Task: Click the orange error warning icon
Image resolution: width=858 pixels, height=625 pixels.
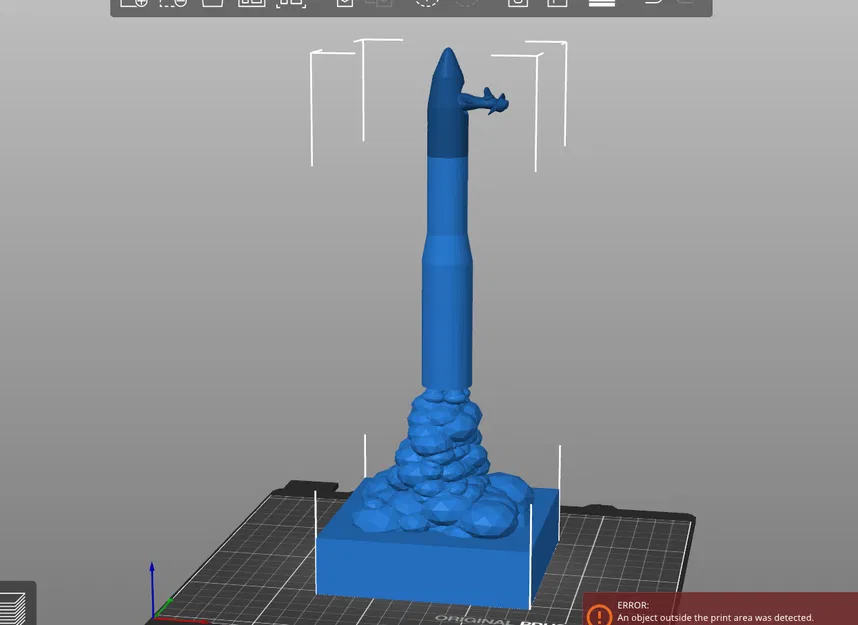Action: [599, 615]
